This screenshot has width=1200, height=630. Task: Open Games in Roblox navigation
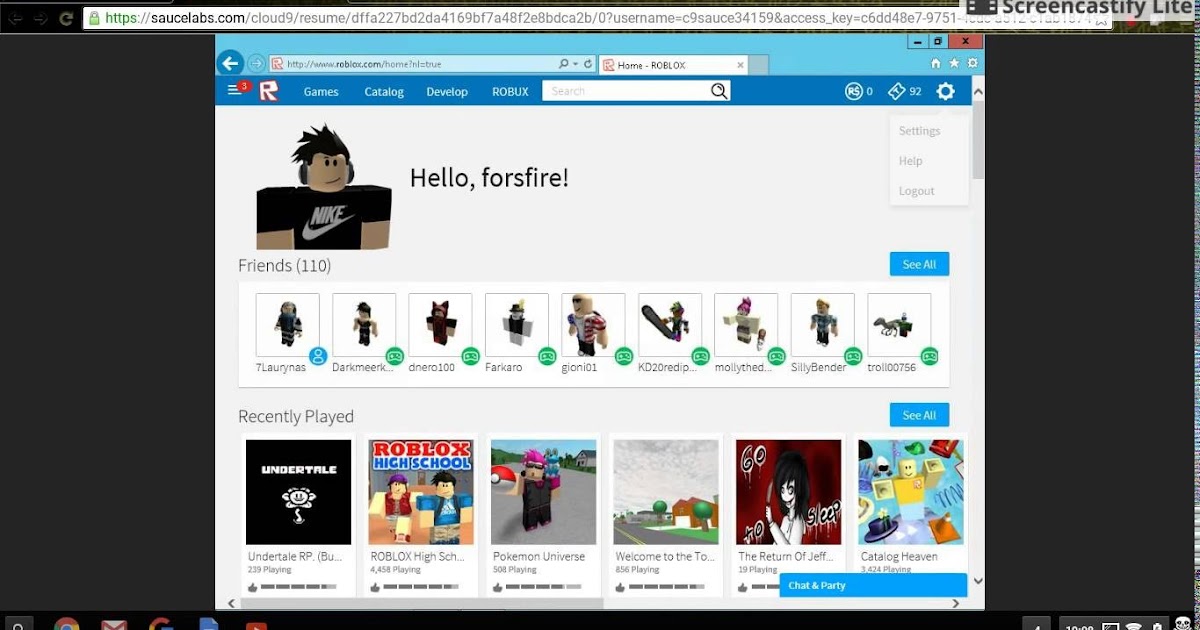point(321,92)
